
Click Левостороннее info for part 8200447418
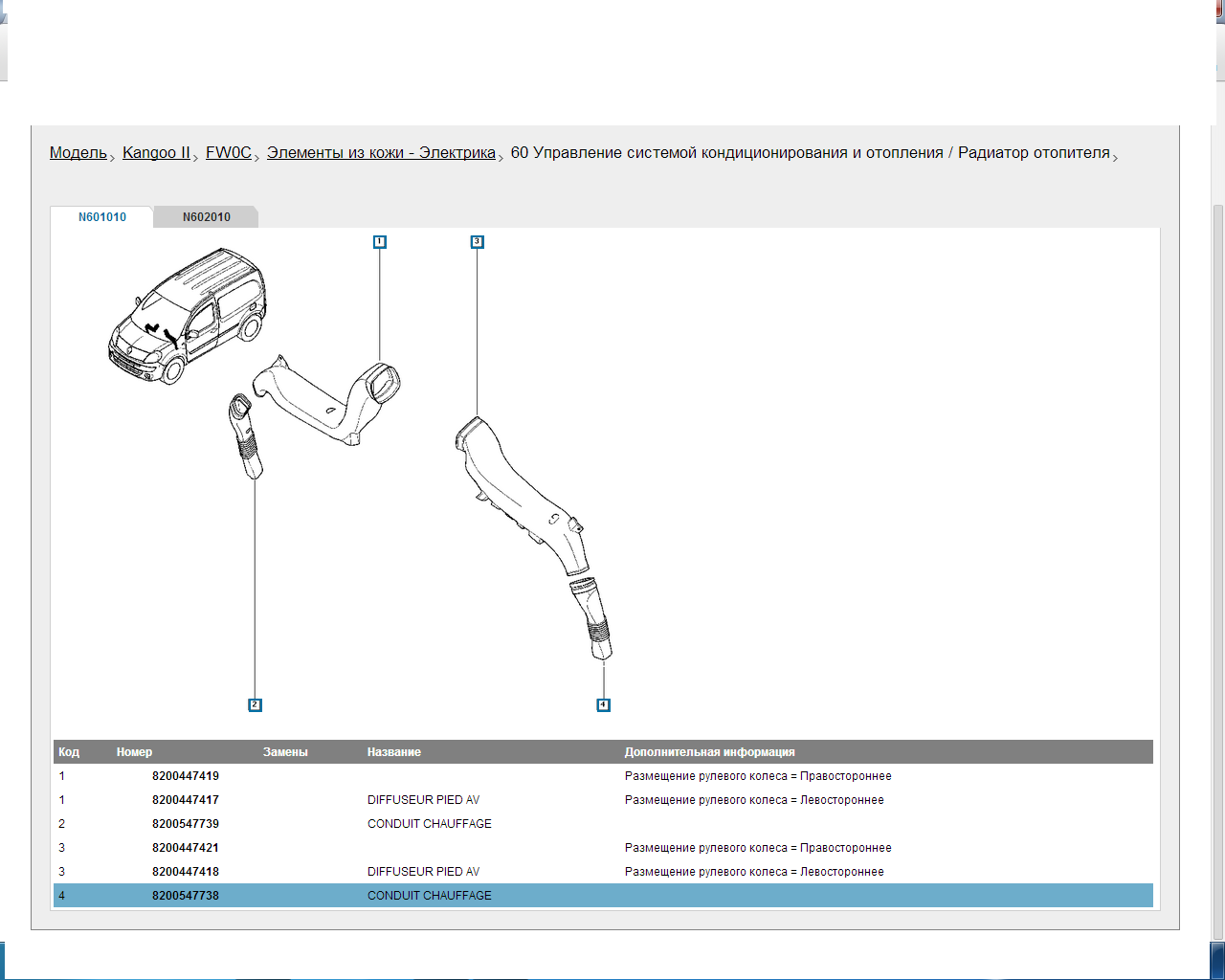pyautogui.click(x=754, y=872)
